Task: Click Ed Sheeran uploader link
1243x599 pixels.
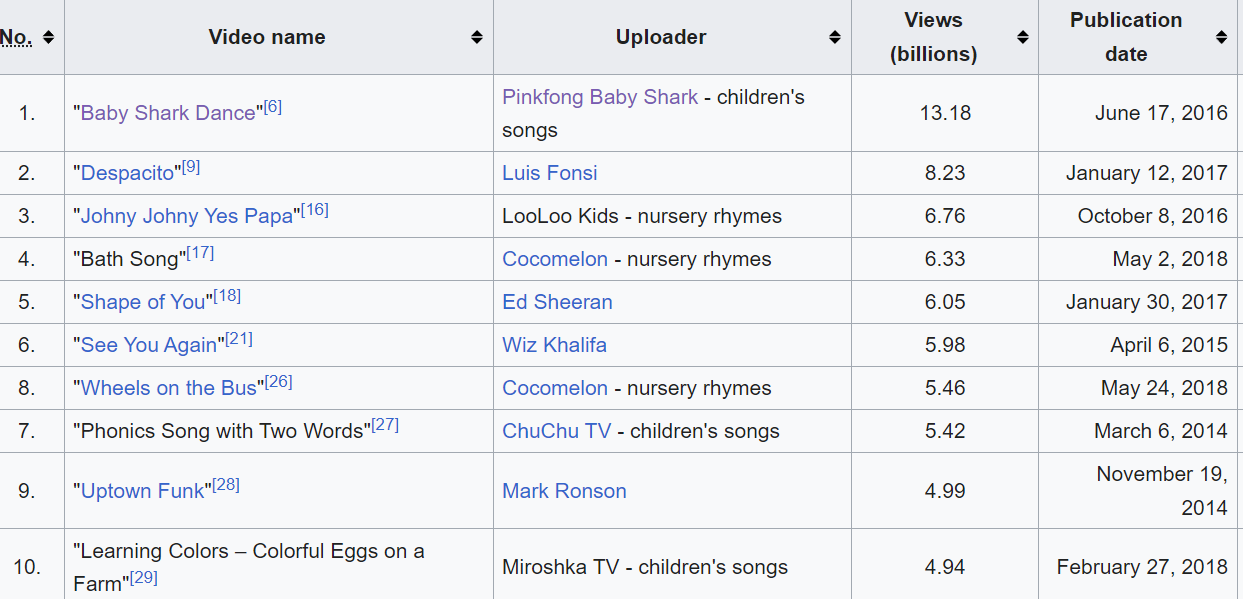Action: pyautogui.click(x=557, y=302)
